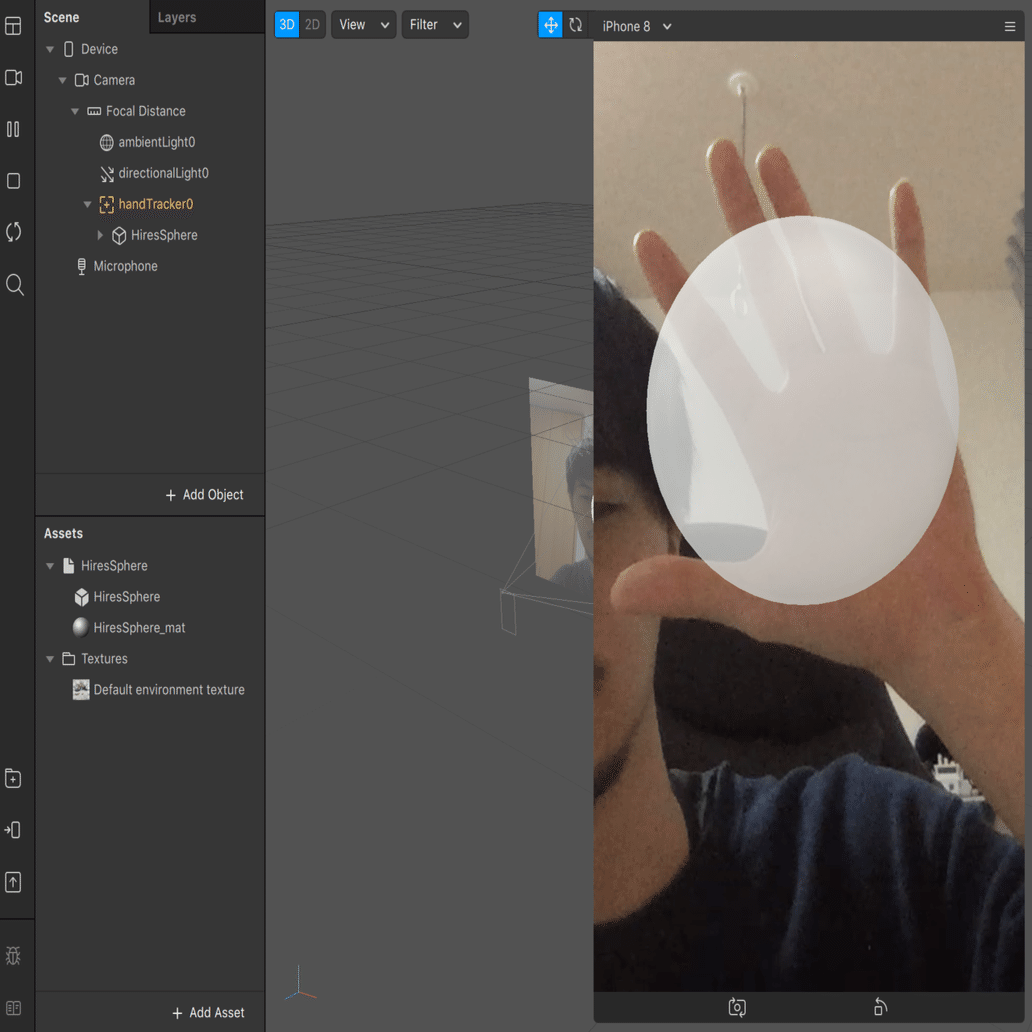Expand the HiresSphere node in the scene tree
Image resolution: width=1032 pixels, height=1032 pixels.
pyautogui.click(x=99, y=235)
